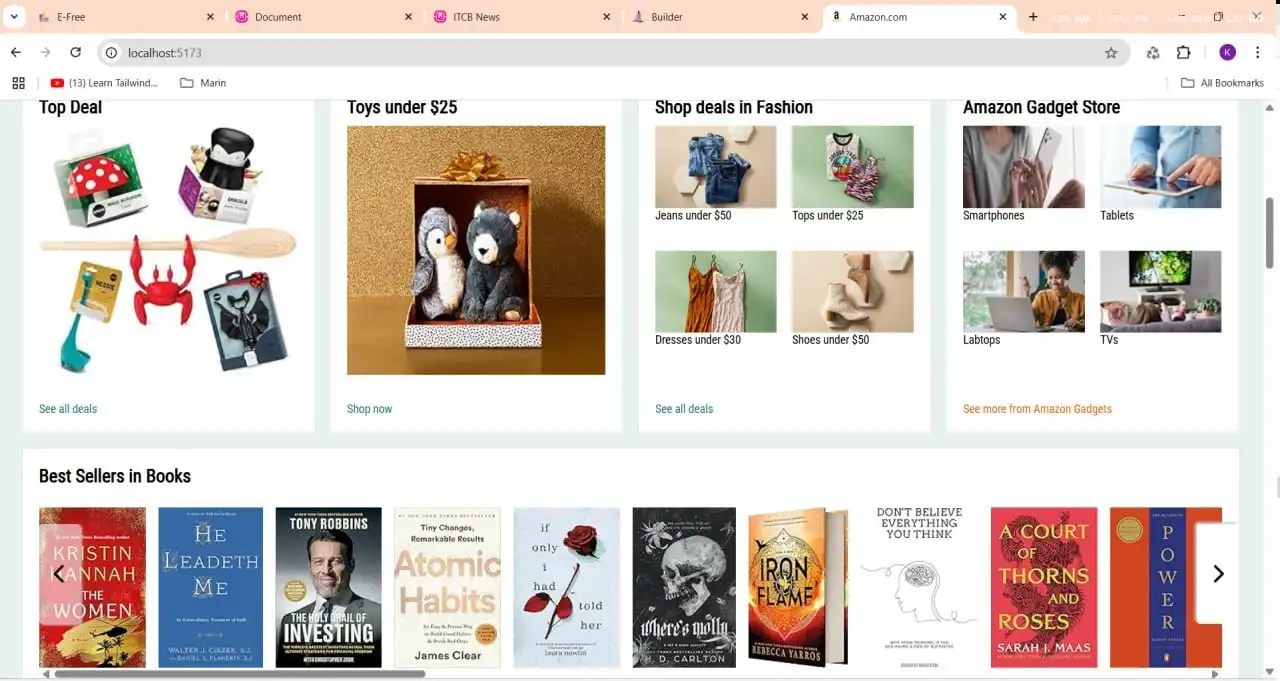Click the horizontal scrollbar under books
This screenshot has height=681, width=1280.
pos(240,675)
